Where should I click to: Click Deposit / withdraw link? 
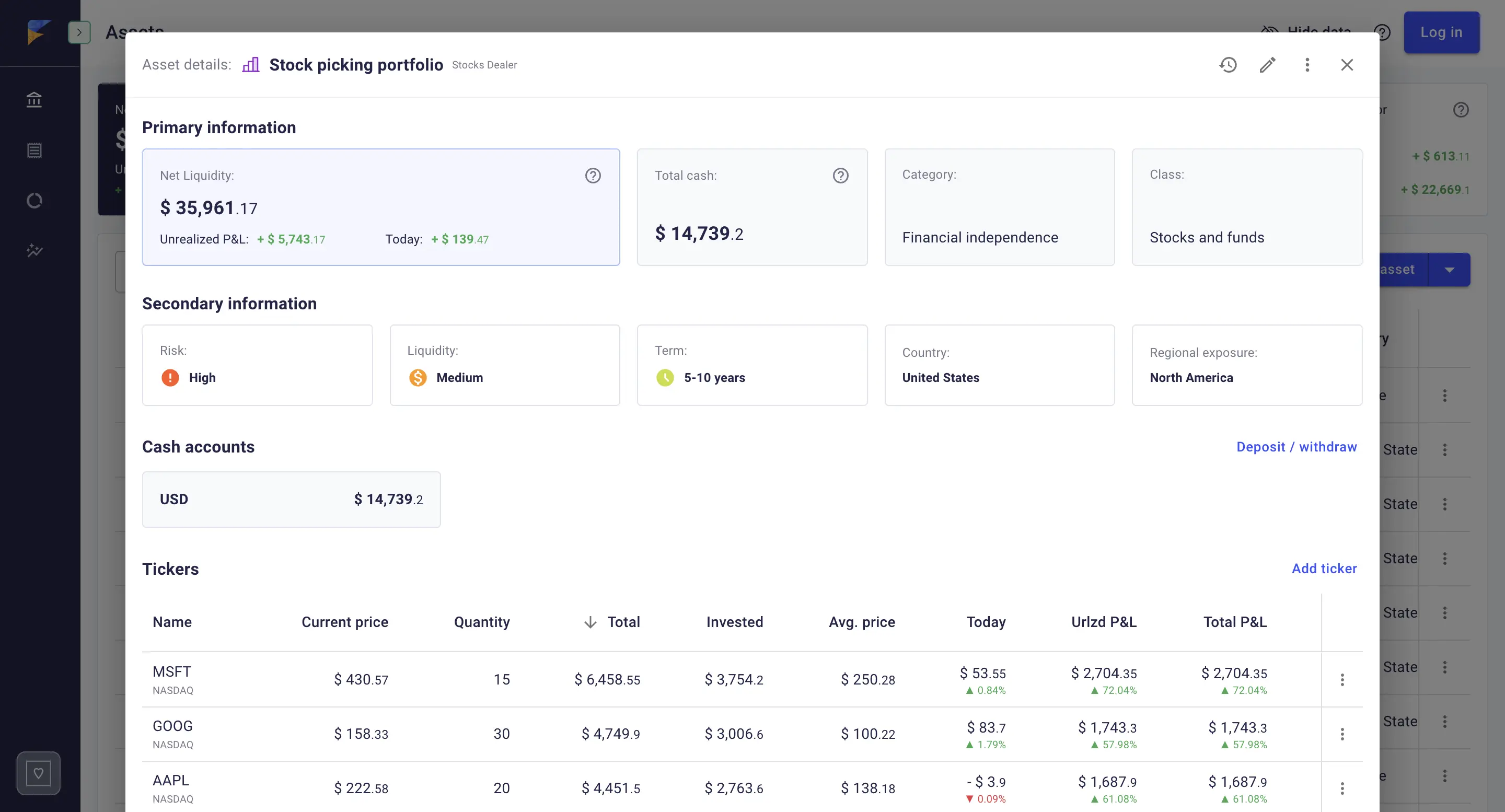point(1296,447)
